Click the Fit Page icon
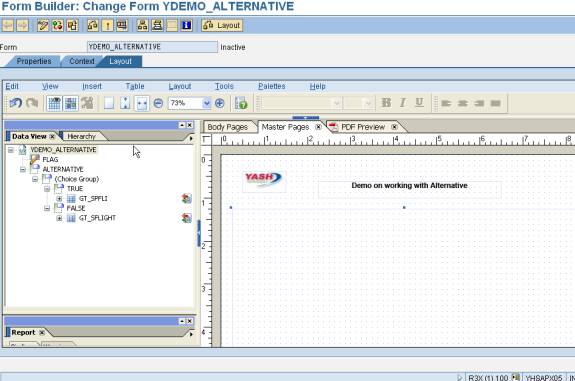Viewport: 575px width, 381px height. pos(125,103)
